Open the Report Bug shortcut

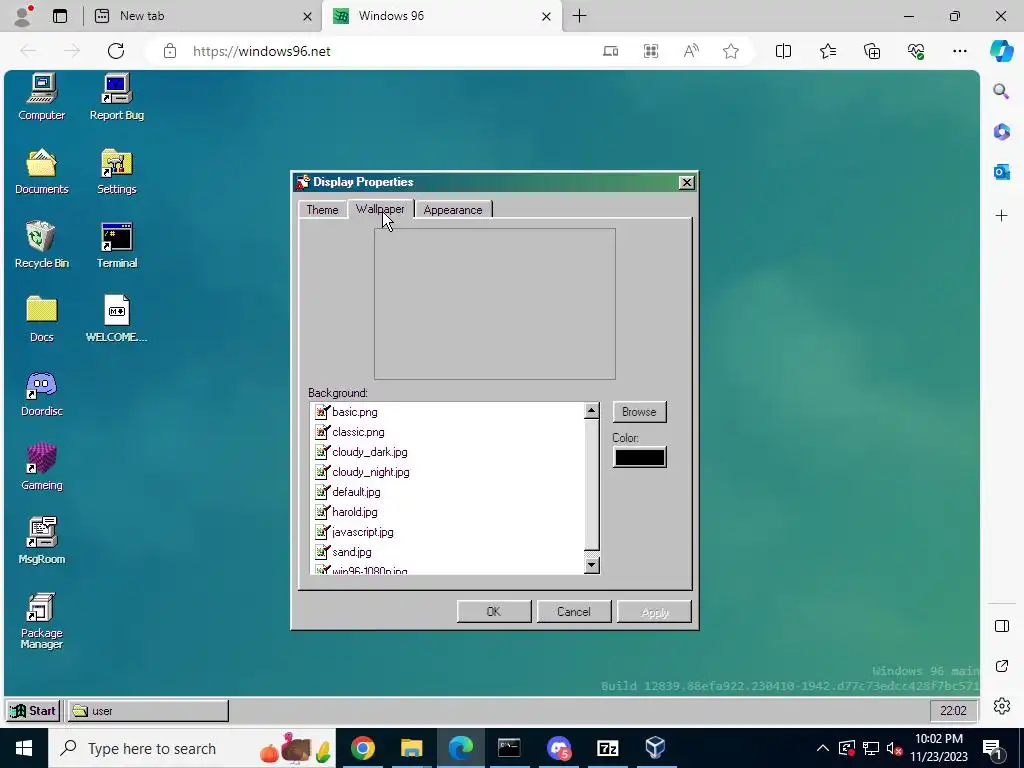117,98
